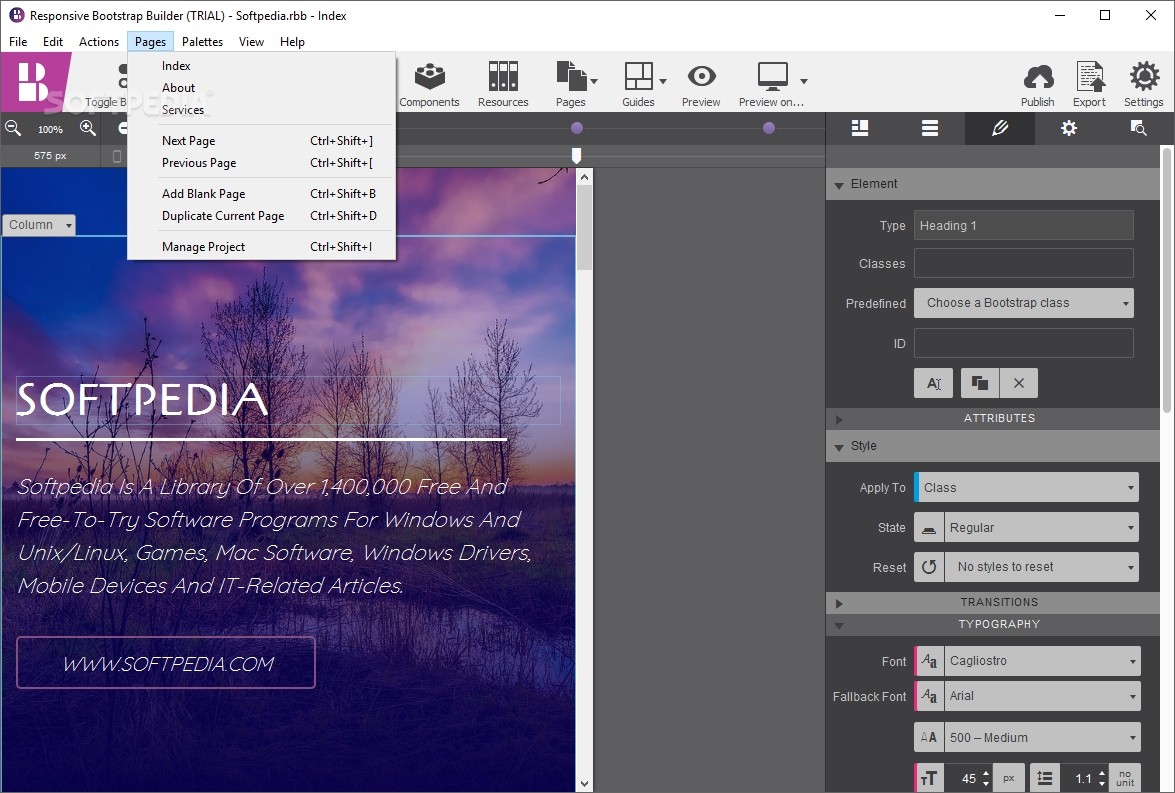
Task: Click the Font Aa icon
Action: (x=929, y=661)
